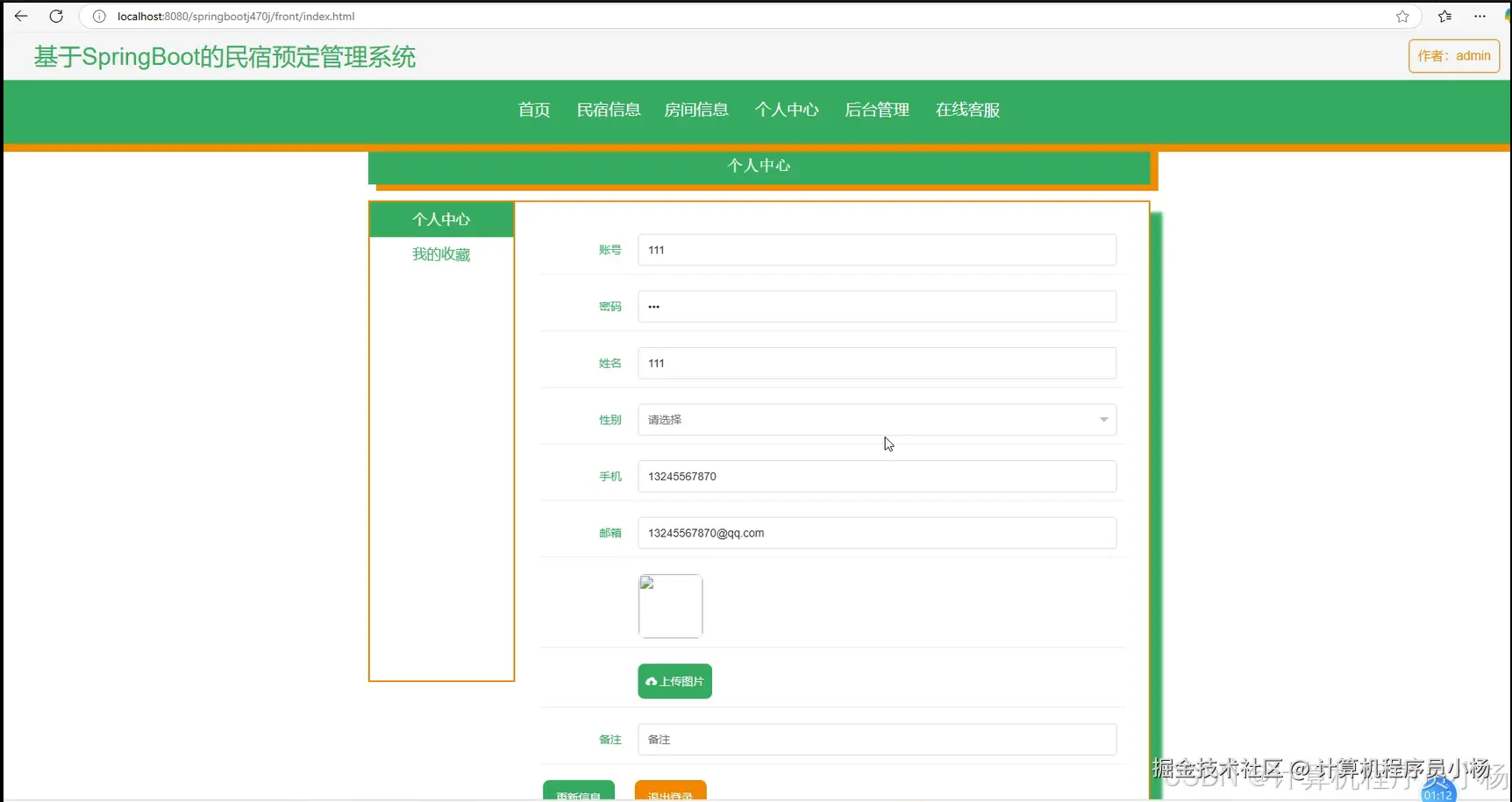
Task: Click the site info icon in address bar
Action: point(98,16)
